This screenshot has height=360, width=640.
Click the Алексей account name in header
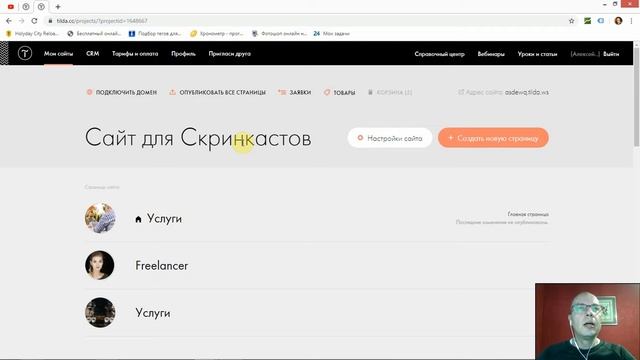pos(585,54)
